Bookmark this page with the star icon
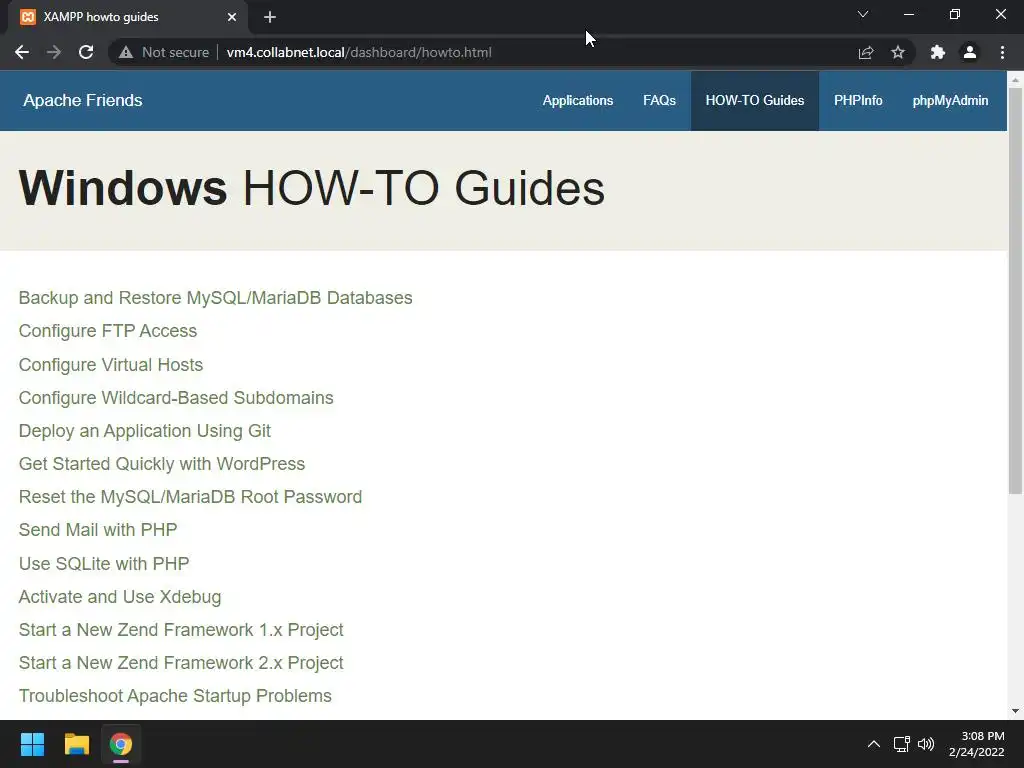 tap(898, 52)
